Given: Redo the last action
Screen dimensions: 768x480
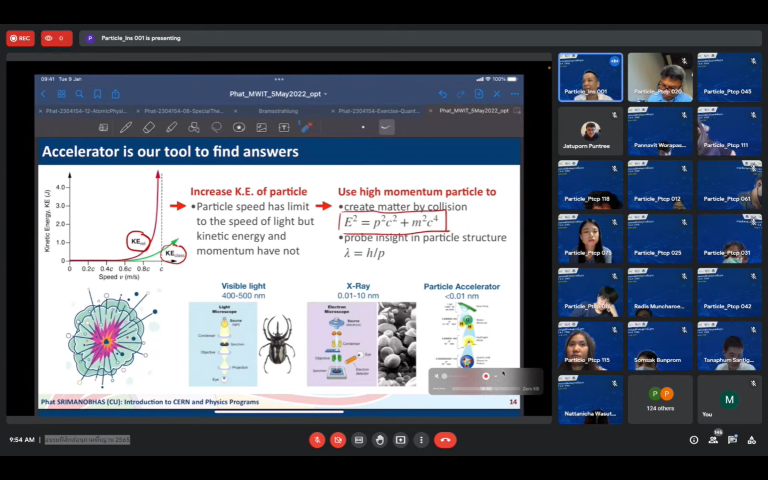Looking at the screenshot, I should (460, 94).
